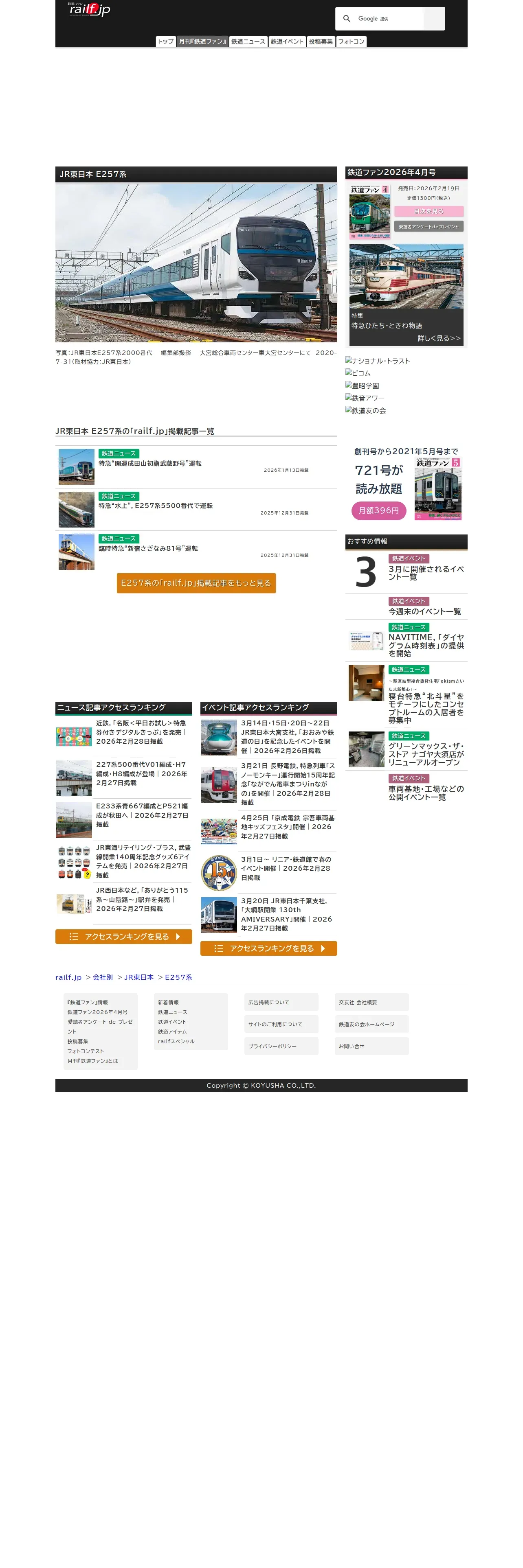Open the フォトコン navigation tab

[351, 42]
